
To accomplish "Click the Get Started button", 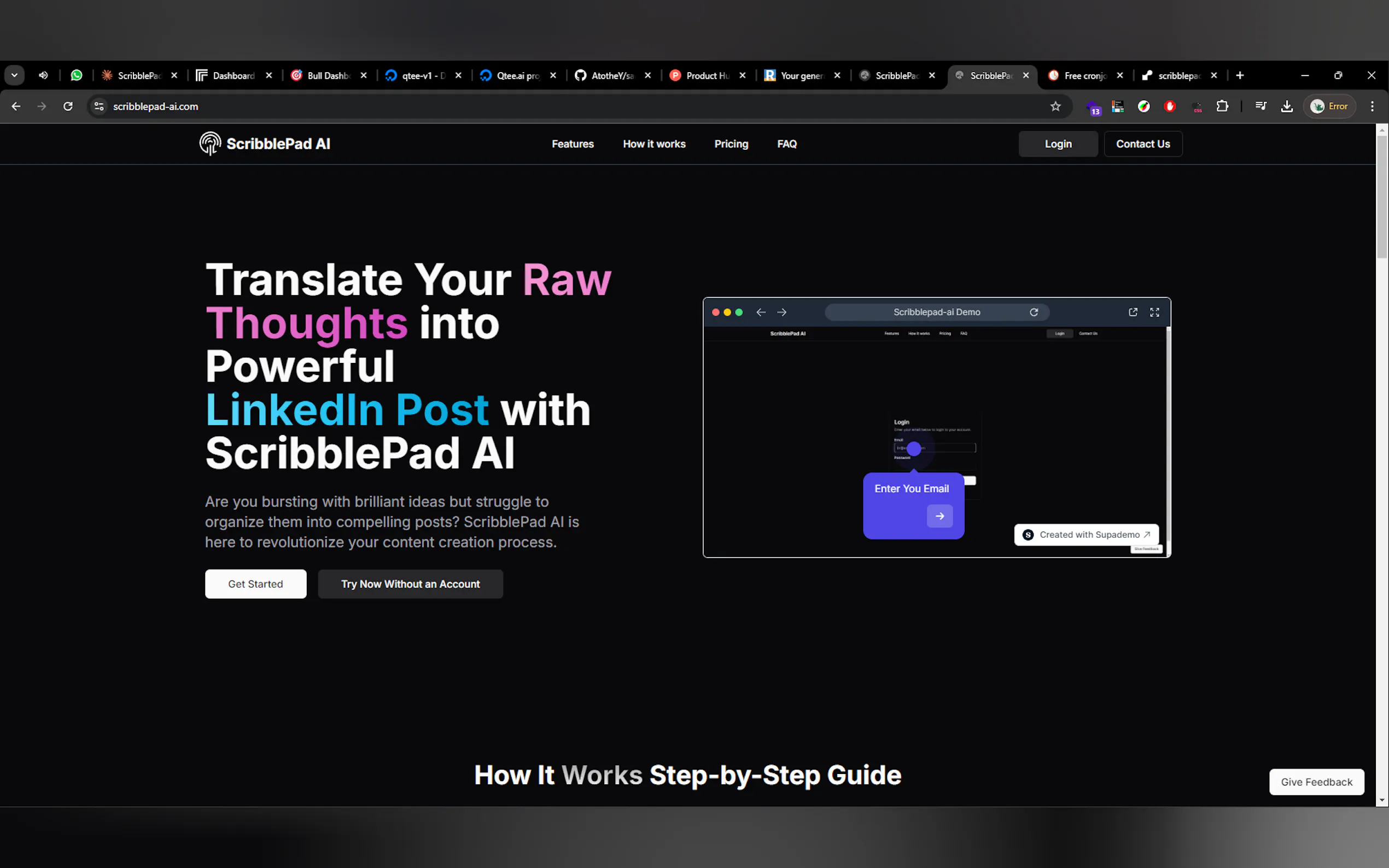I will tap(255, 584).
